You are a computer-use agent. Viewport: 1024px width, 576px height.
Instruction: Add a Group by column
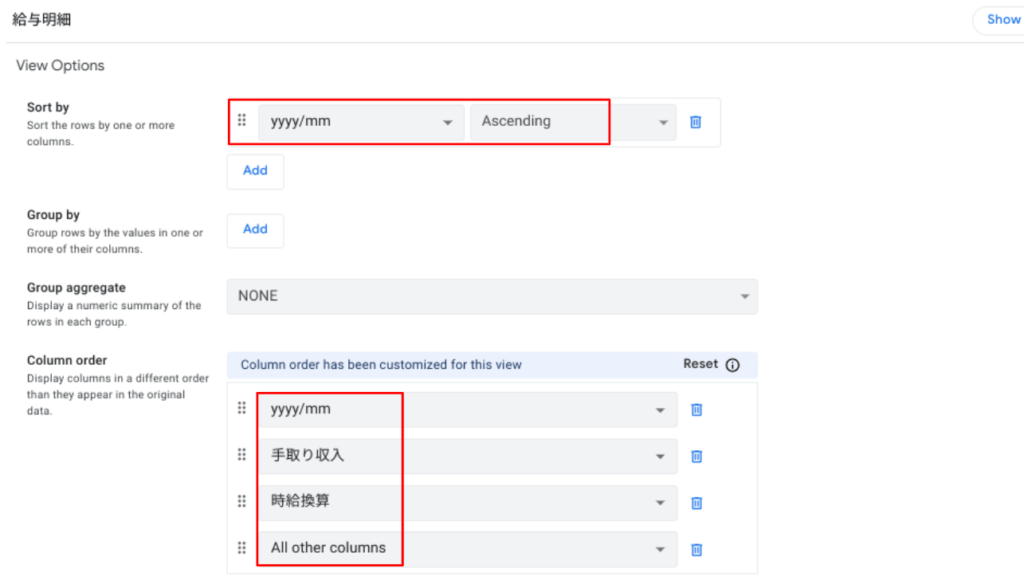(255, 230)
